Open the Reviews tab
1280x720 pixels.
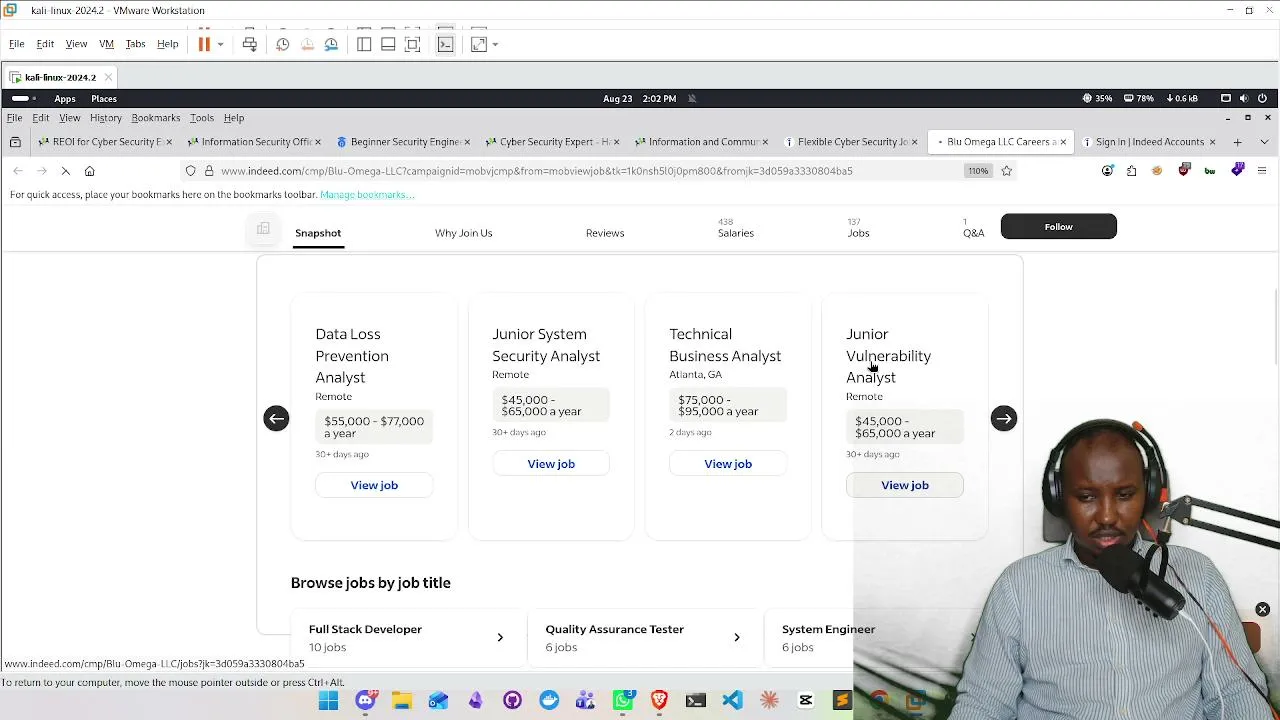click(605, 233)
